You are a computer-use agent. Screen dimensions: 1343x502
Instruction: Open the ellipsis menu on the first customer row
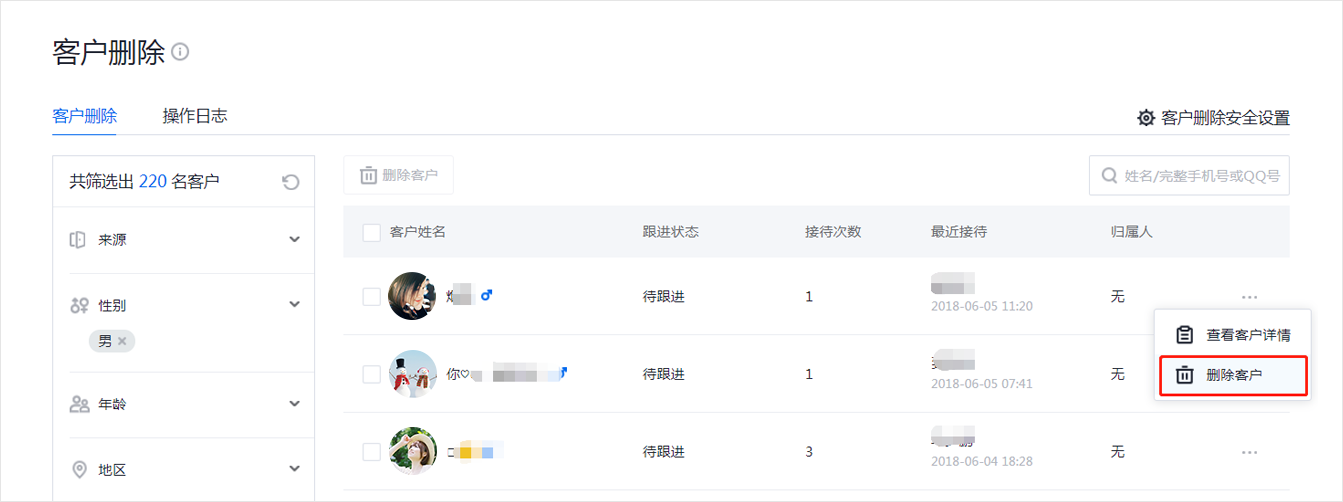1249,297
